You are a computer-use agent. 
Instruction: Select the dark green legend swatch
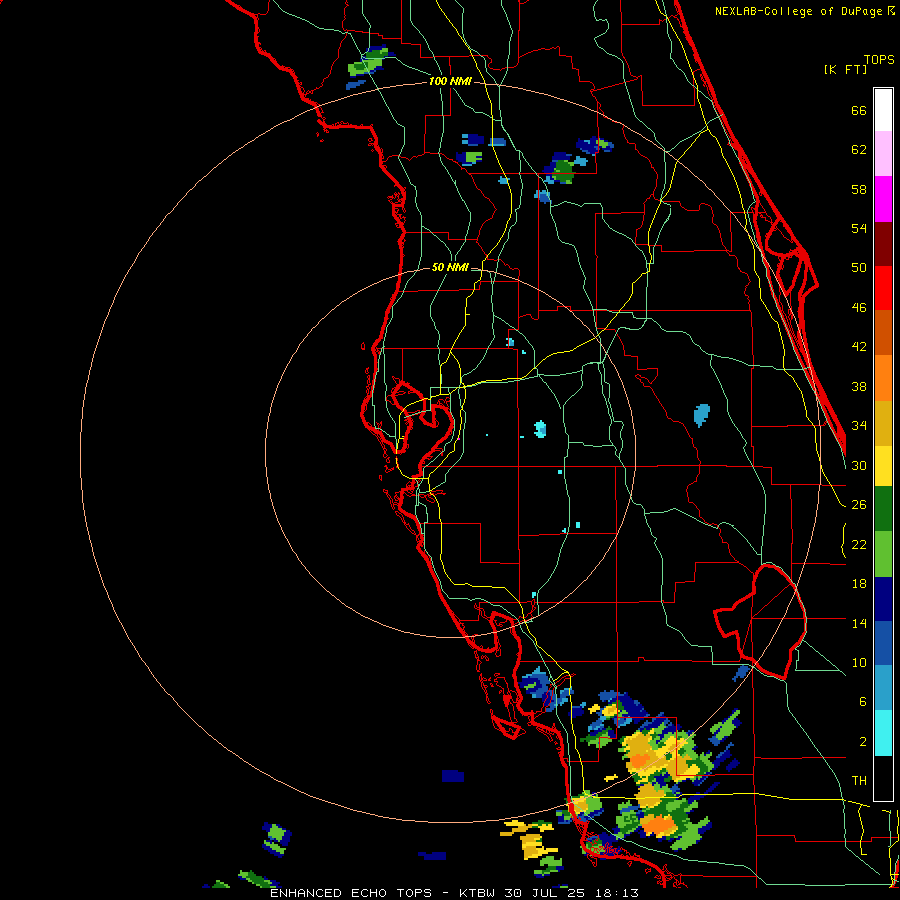click(x=883, y=509)
